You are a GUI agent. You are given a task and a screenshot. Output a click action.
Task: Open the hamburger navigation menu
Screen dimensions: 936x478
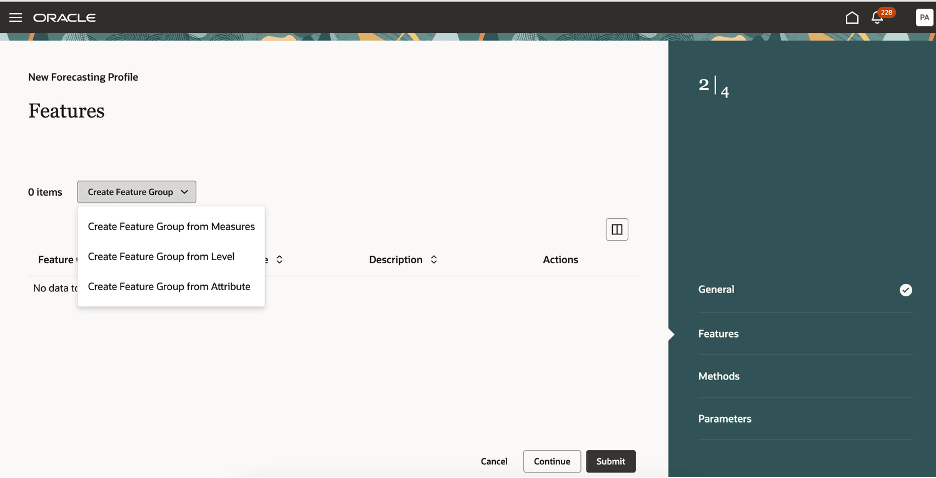tap(16, 18)
